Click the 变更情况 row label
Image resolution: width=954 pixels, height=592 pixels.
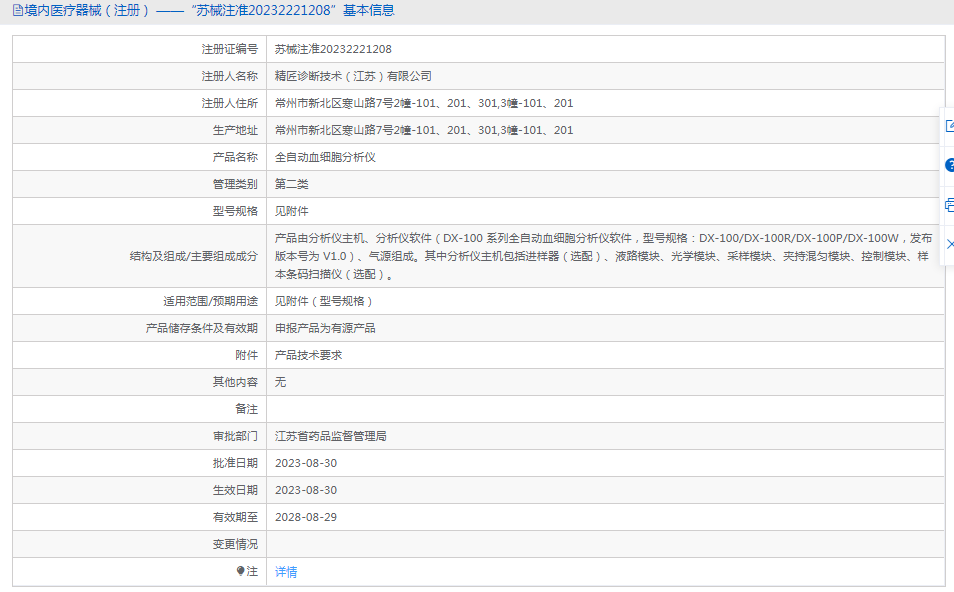235,544
